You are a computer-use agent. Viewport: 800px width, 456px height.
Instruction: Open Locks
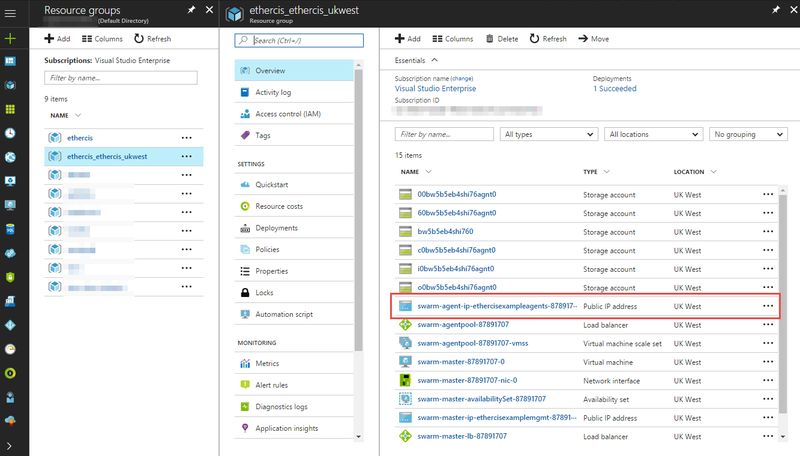(x=294, y=293)
